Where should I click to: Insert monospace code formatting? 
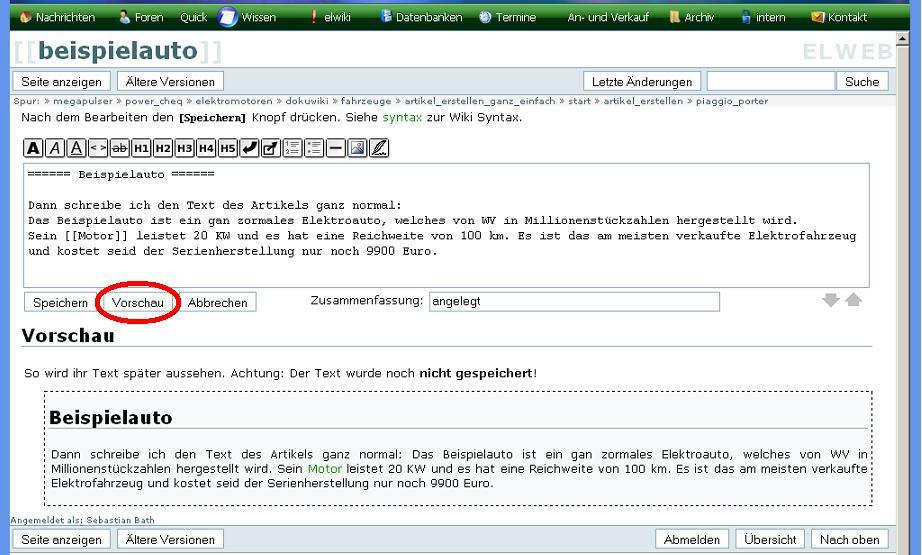(98, 148)
